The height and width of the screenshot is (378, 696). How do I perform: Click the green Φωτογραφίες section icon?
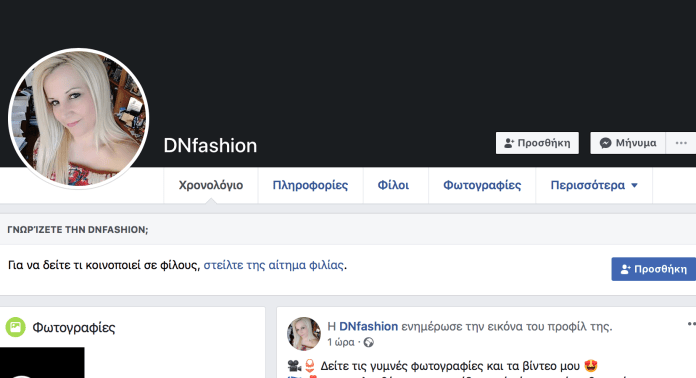[x=16, y=327]
